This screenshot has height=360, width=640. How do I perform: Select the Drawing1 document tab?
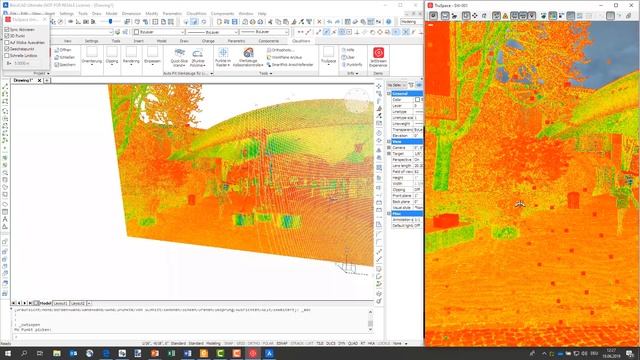click(24, 80)
